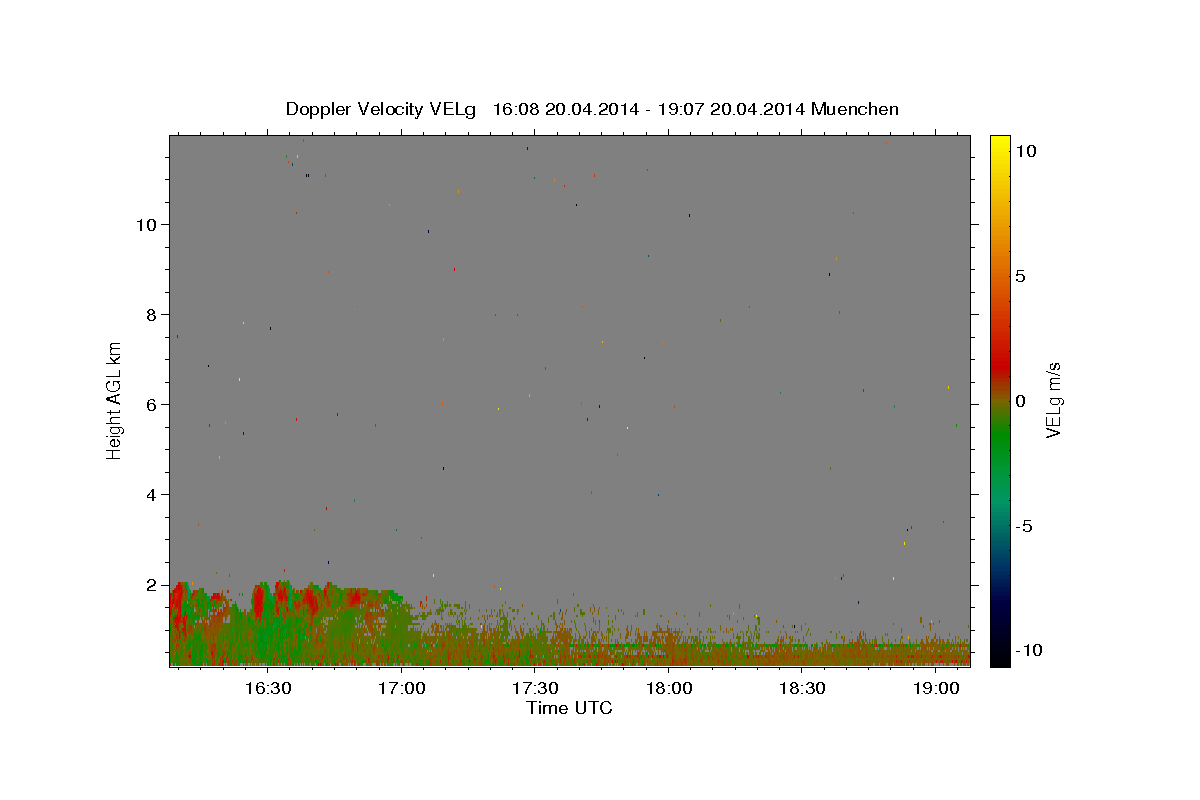Click the "Height AGL km" axis label
This screenshot has height=800, width=1200.
click(x=115, y=400)
